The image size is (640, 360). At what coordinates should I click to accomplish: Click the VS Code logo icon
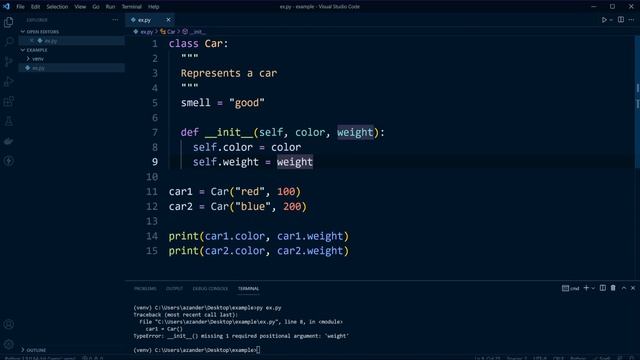[6, 7]
